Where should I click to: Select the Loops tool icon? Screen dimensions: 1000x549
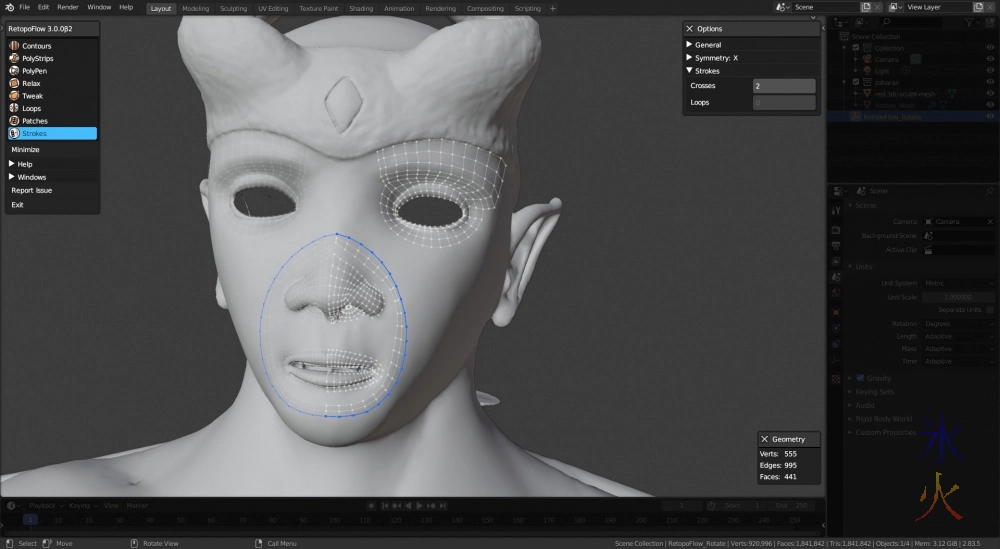coord(14,108)
